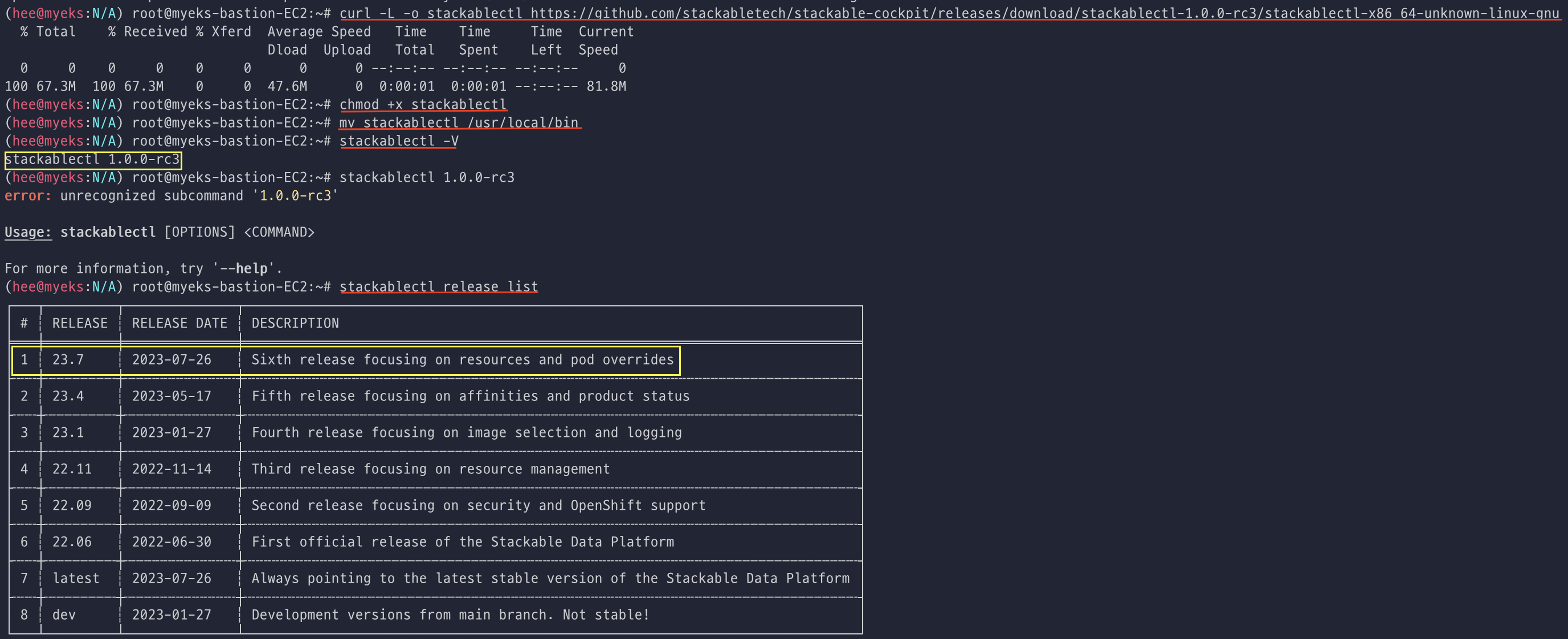The width and height of the screenshot is (1568, 639).
Task: Select the highlighted stackablectl 1.0.0-rc3 version output
Action: pyautogui.click(x=92, y=159)
